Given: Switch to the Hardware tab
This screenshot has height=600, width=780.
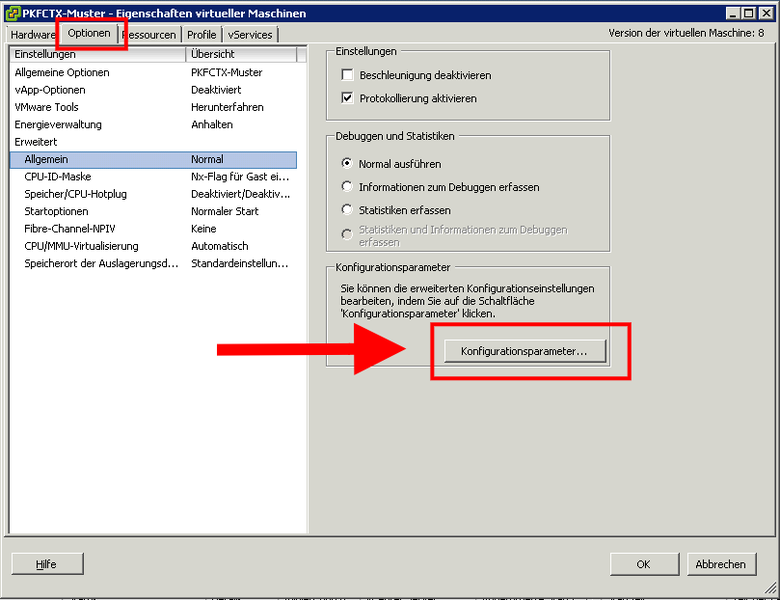Looking at the screenshot, I should [32, 34].
